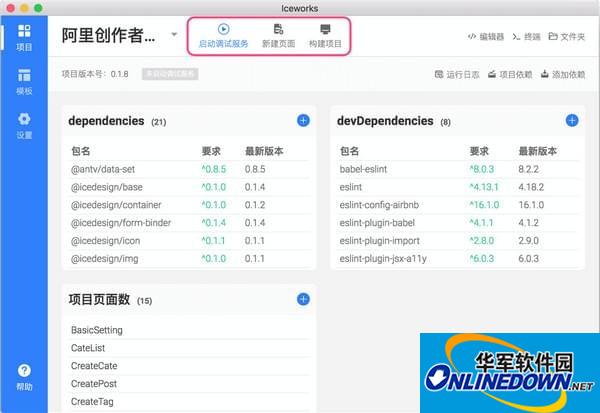Add package with devDependencies plus button
Screen dimensions: 600x413
pos(572,121)
